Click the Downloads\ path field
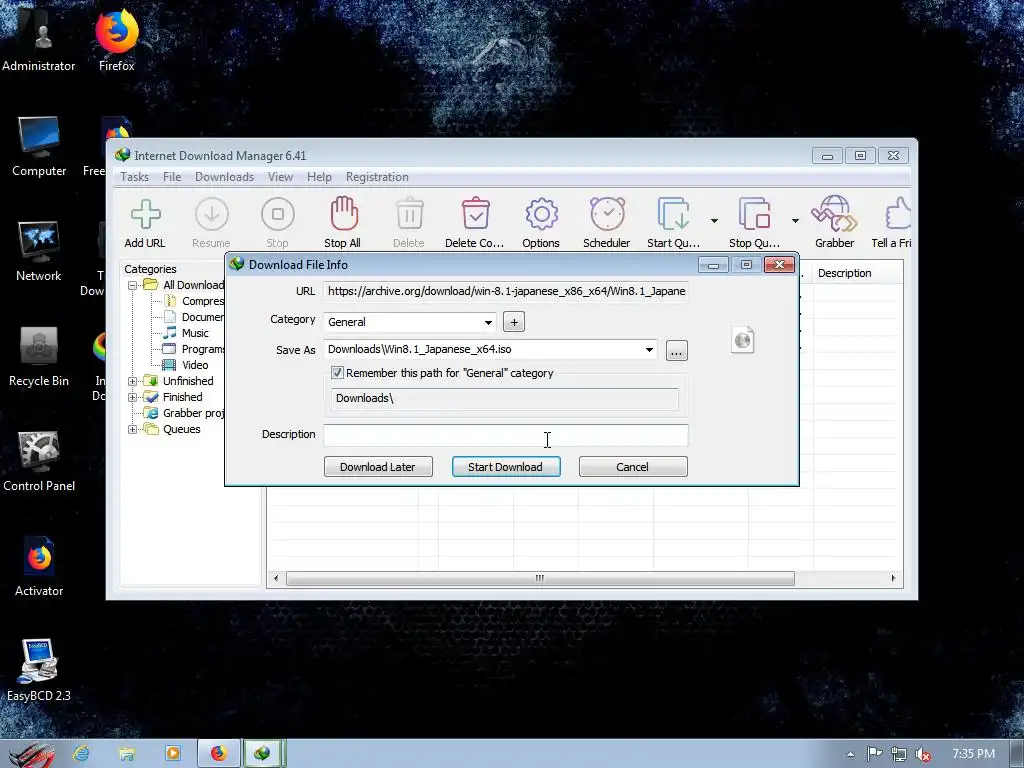 [504, 398]
